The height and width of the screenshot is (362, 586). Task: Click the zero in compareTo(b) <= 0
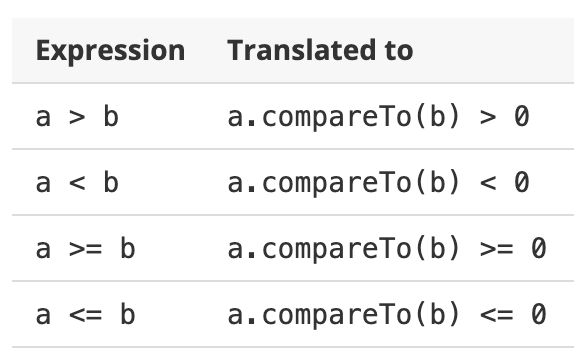pyautogui.click(x=539, y=314)
